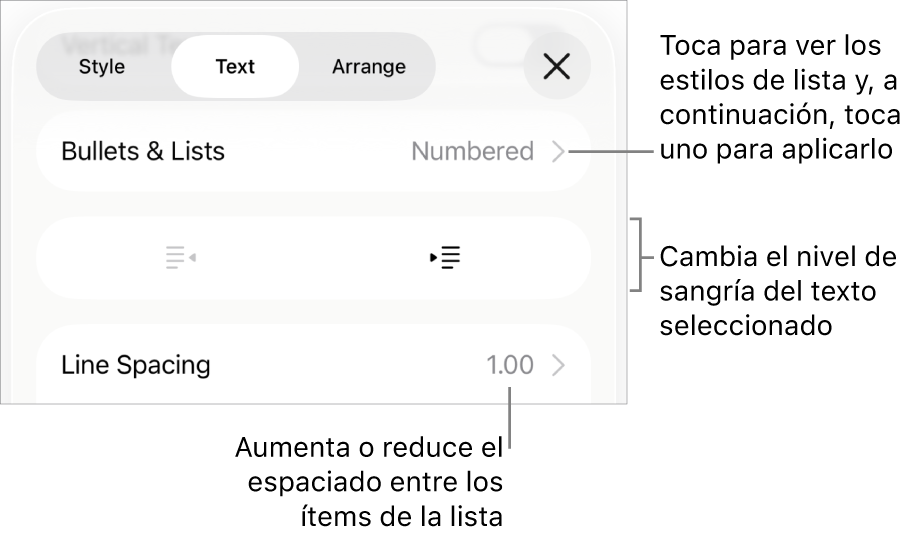
Task: Tap the Bullets & Lists label
Action: (143, 152)
